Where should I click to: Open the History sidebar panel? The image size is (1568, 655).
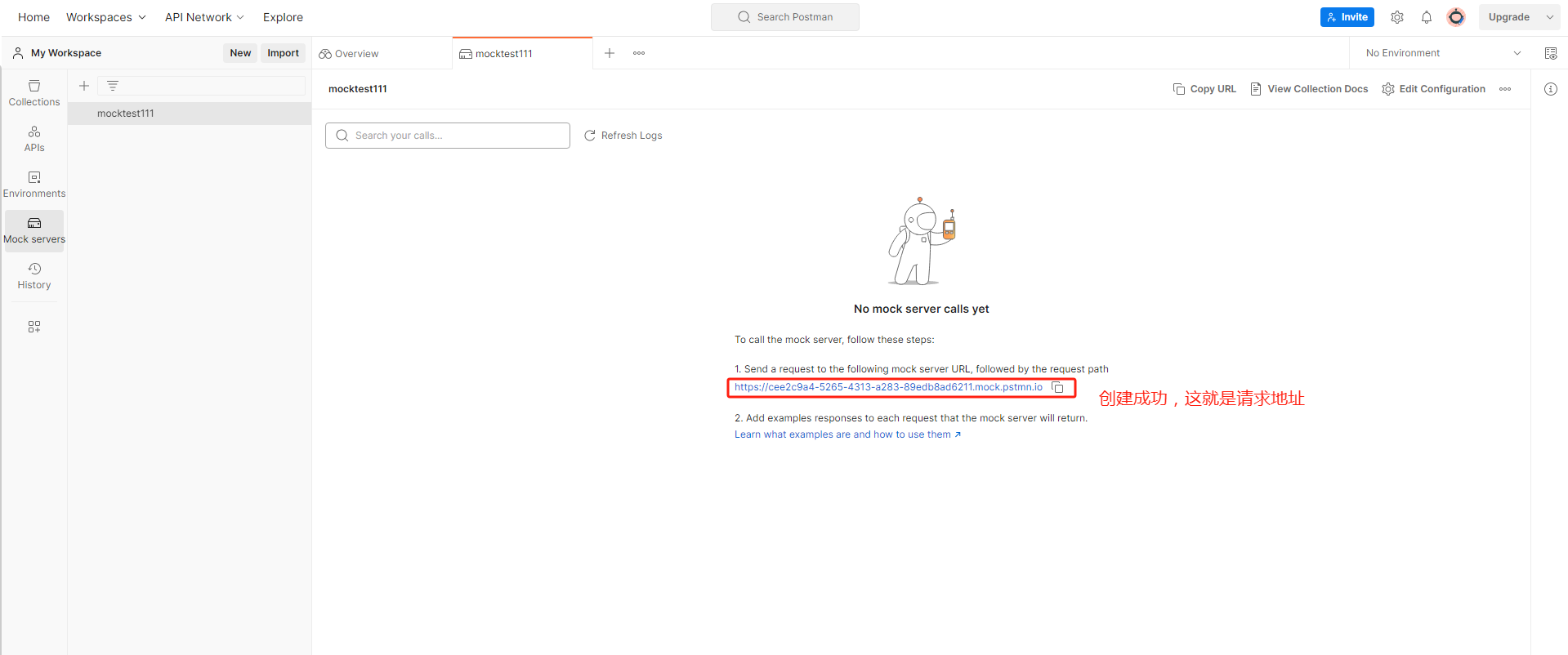tap(34, 276)
